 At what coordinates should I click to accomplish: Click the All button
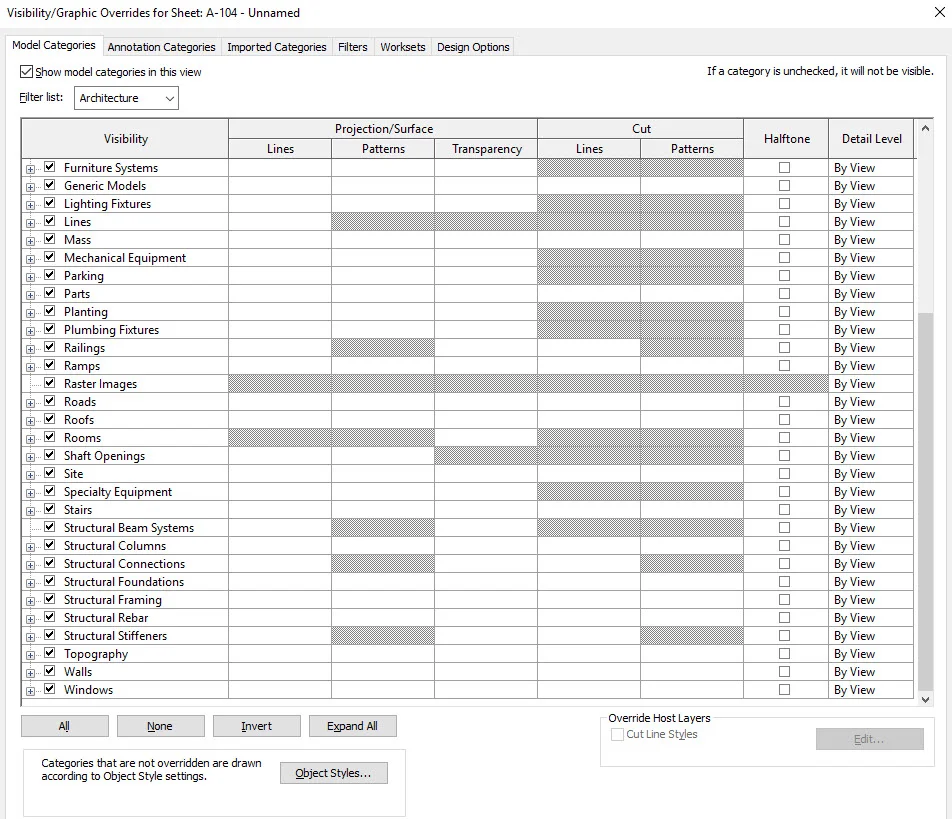65,726
